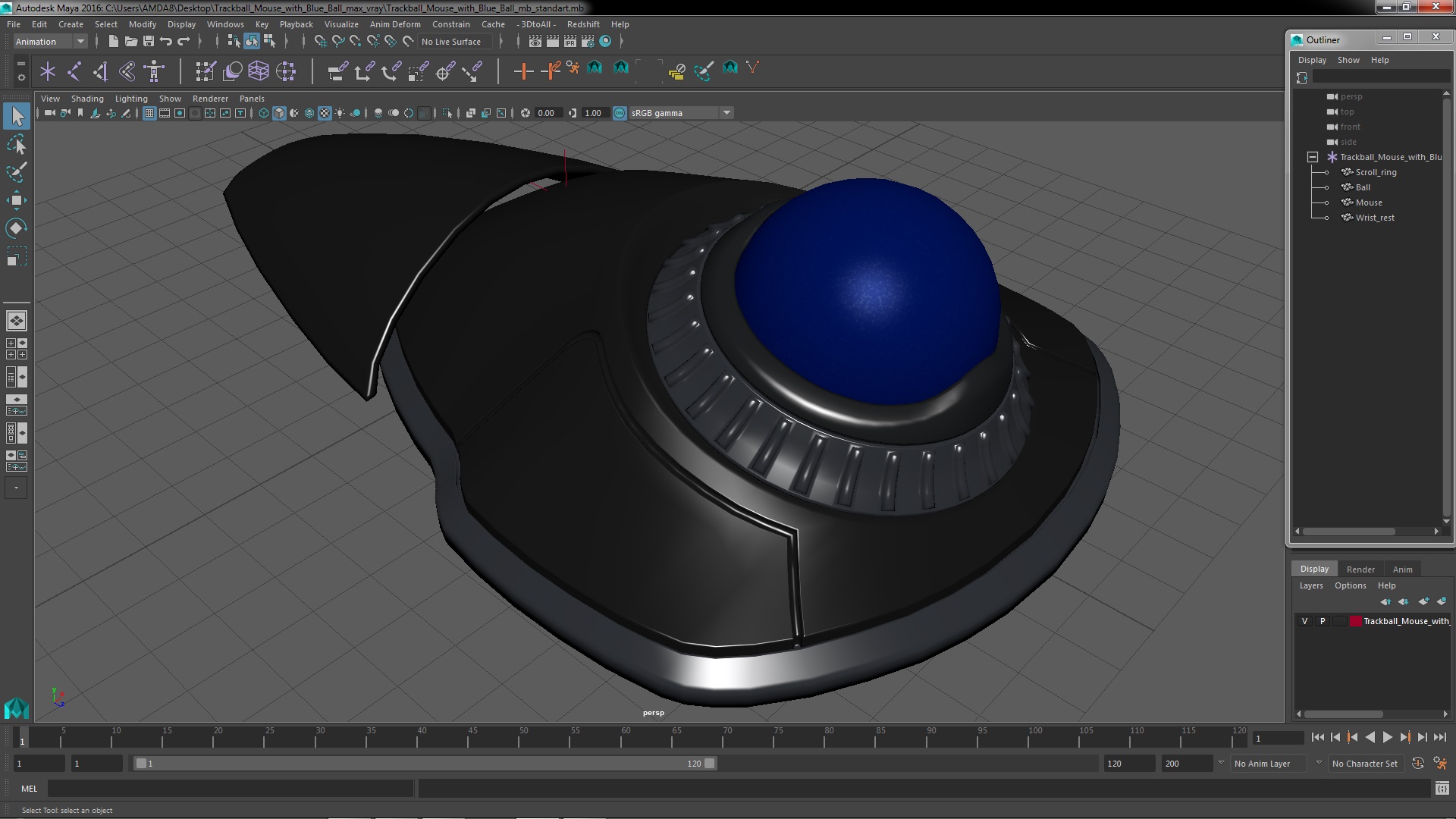The height and width of the screenshot is (819, 1456).
Task: Toggle layer playback P box
Action: point(1323,621)
